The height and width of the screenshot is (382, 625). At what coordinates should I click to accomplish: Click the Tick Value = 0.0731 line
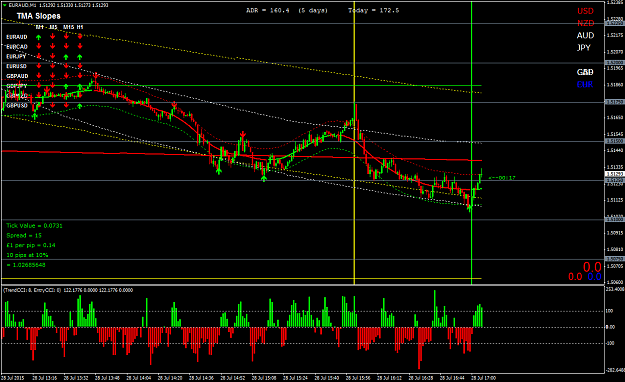(34, 226)
